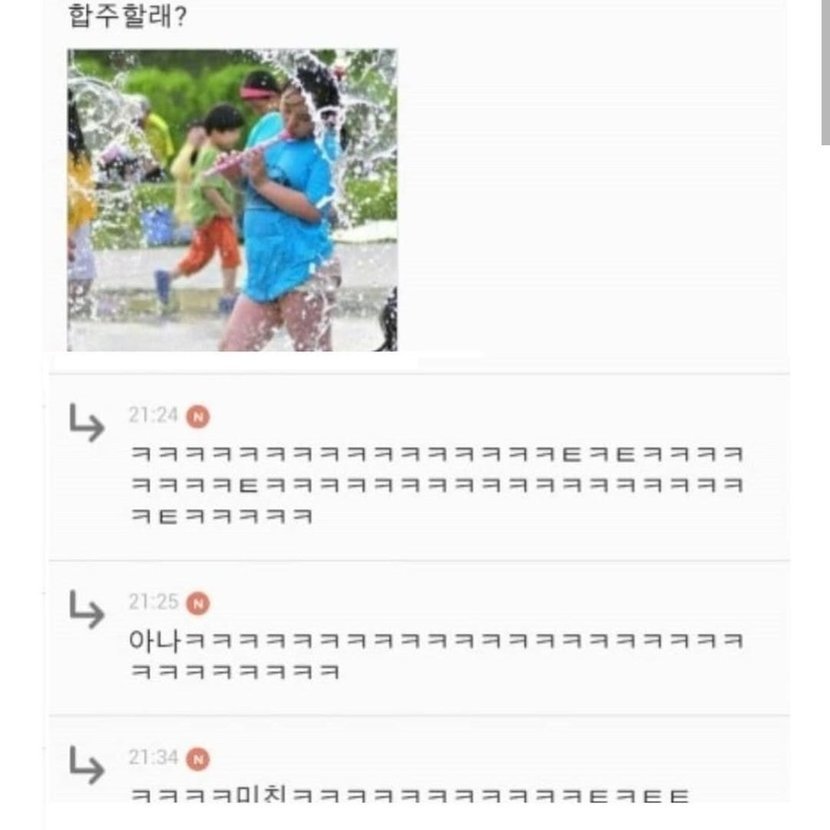Select the 21:24 timestamp

153,415
